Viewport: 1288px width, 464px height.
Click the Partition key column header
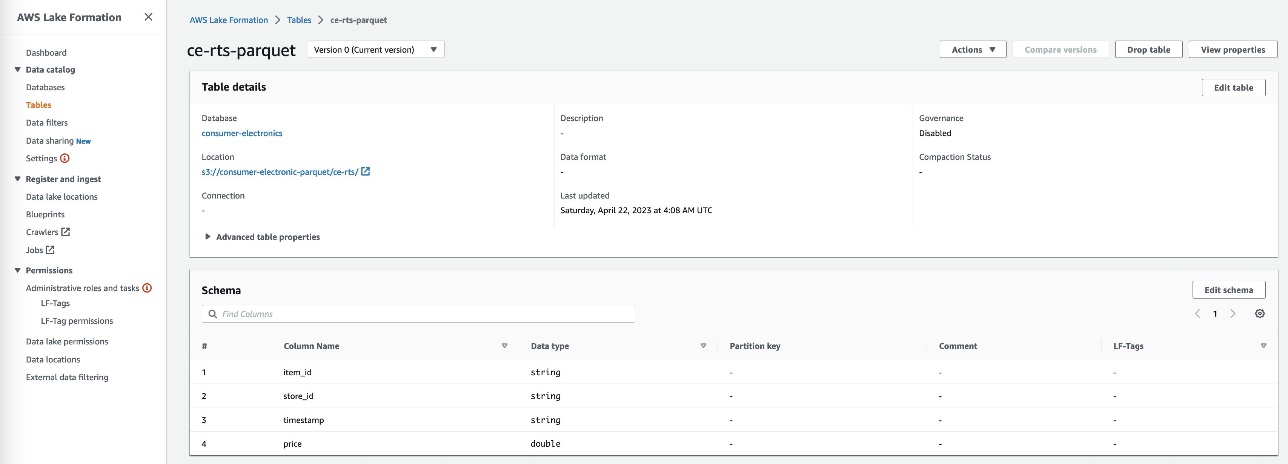(755, 346)
